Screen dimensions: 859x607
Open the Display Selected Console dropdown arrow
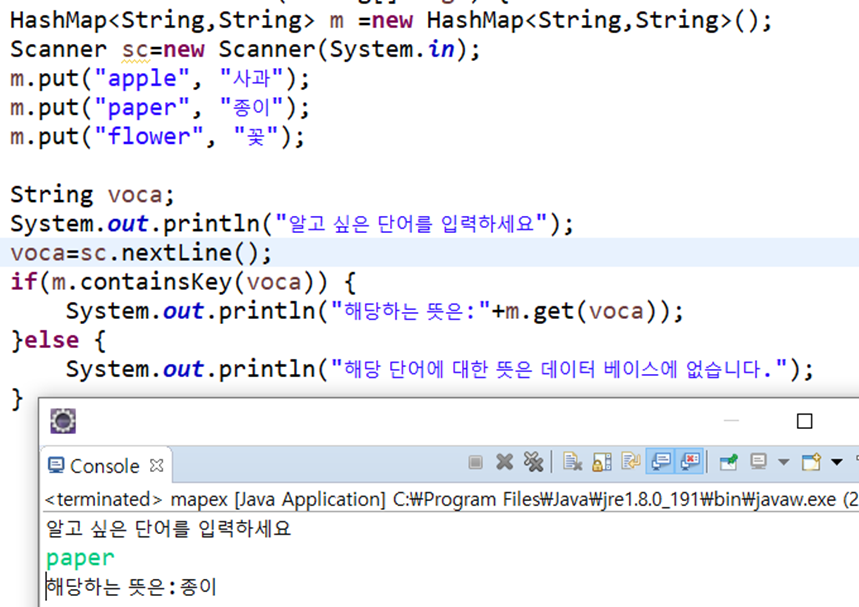(784, 462)
